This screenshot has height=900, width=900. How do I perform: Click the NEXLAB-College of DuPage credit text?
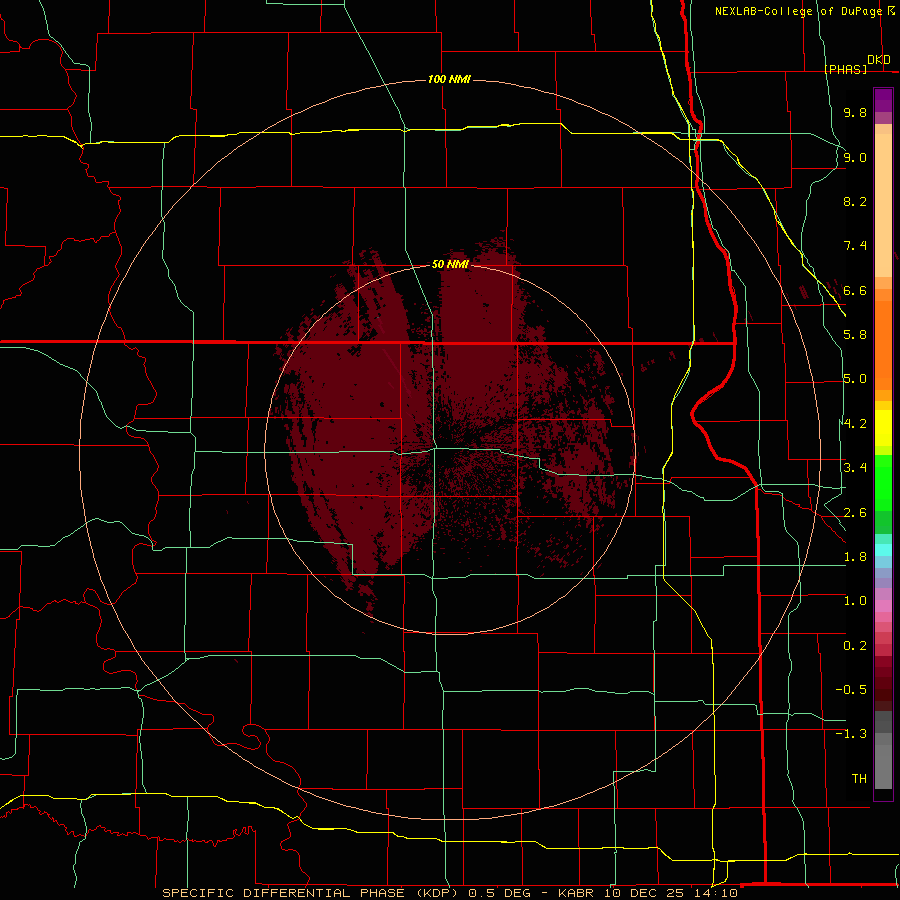click(x=799, y=11)
